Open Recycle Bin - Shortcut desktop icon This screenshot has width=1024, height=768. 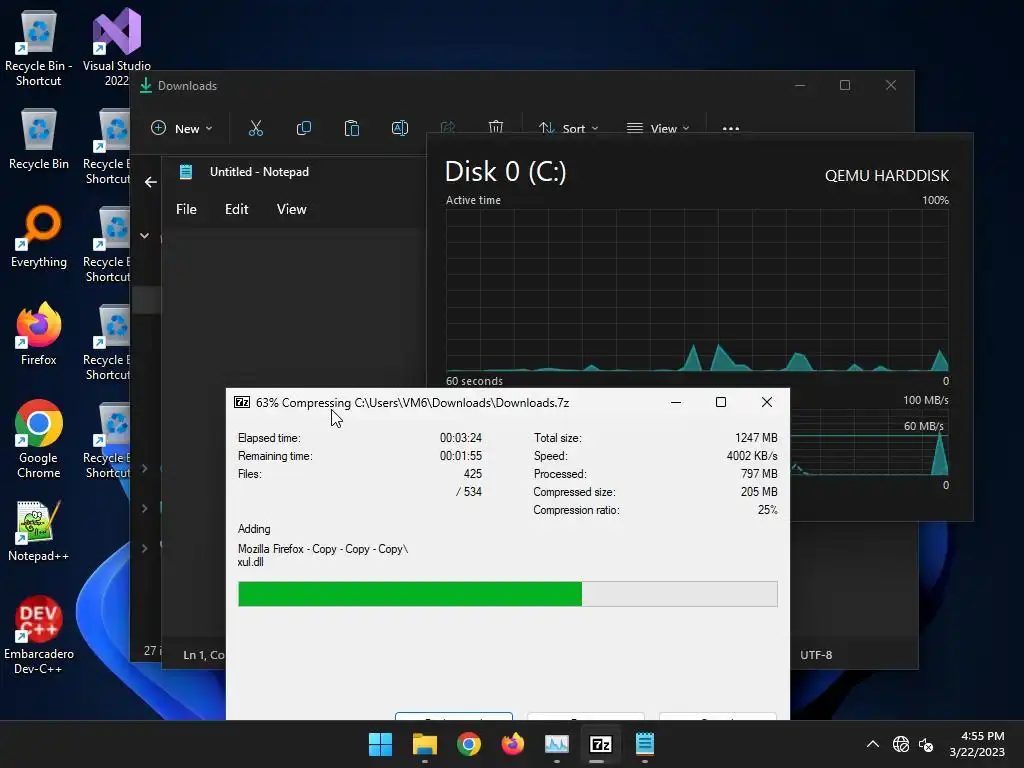coord(39,48)
